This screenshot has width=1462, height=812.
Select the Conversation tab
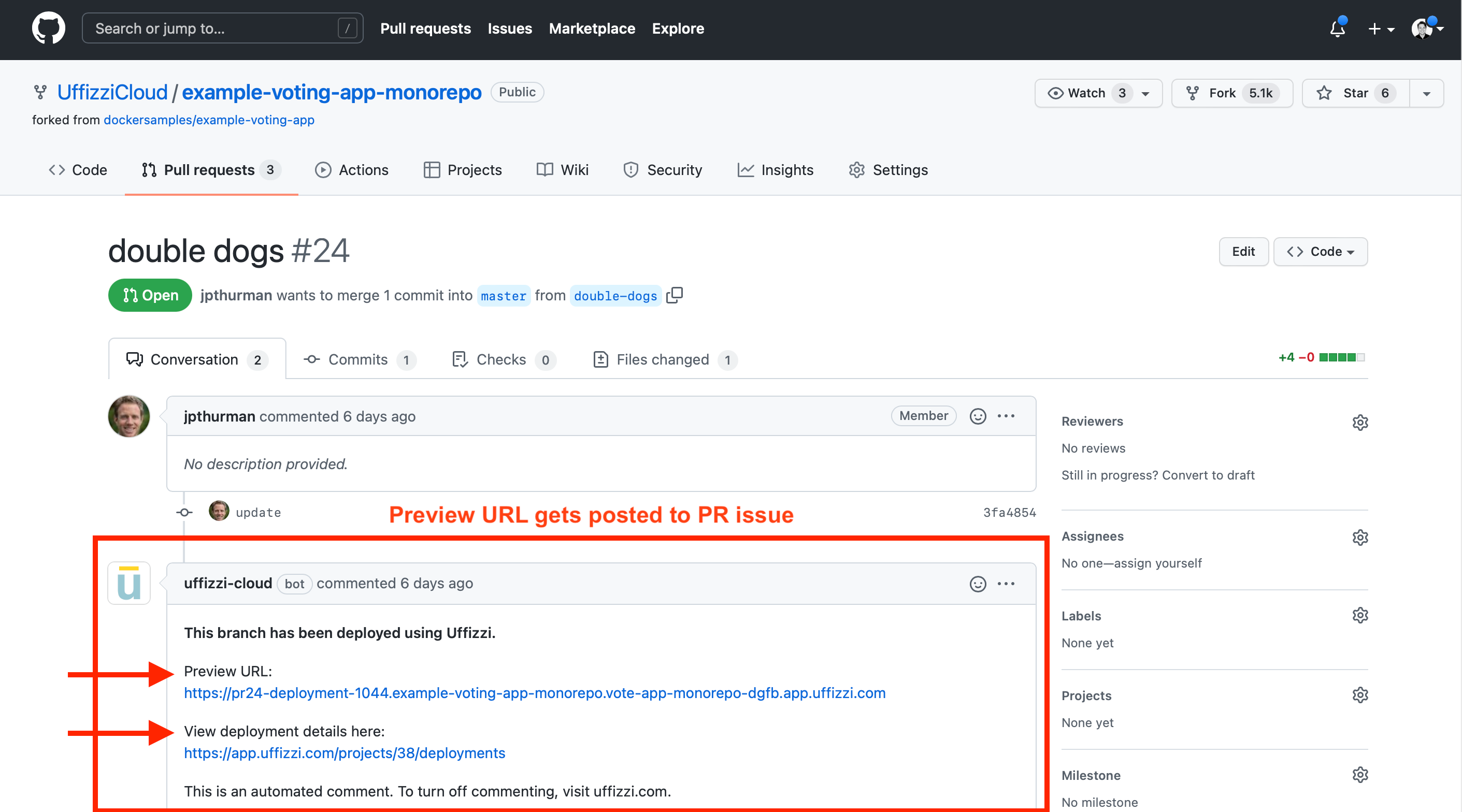point(197,359)
